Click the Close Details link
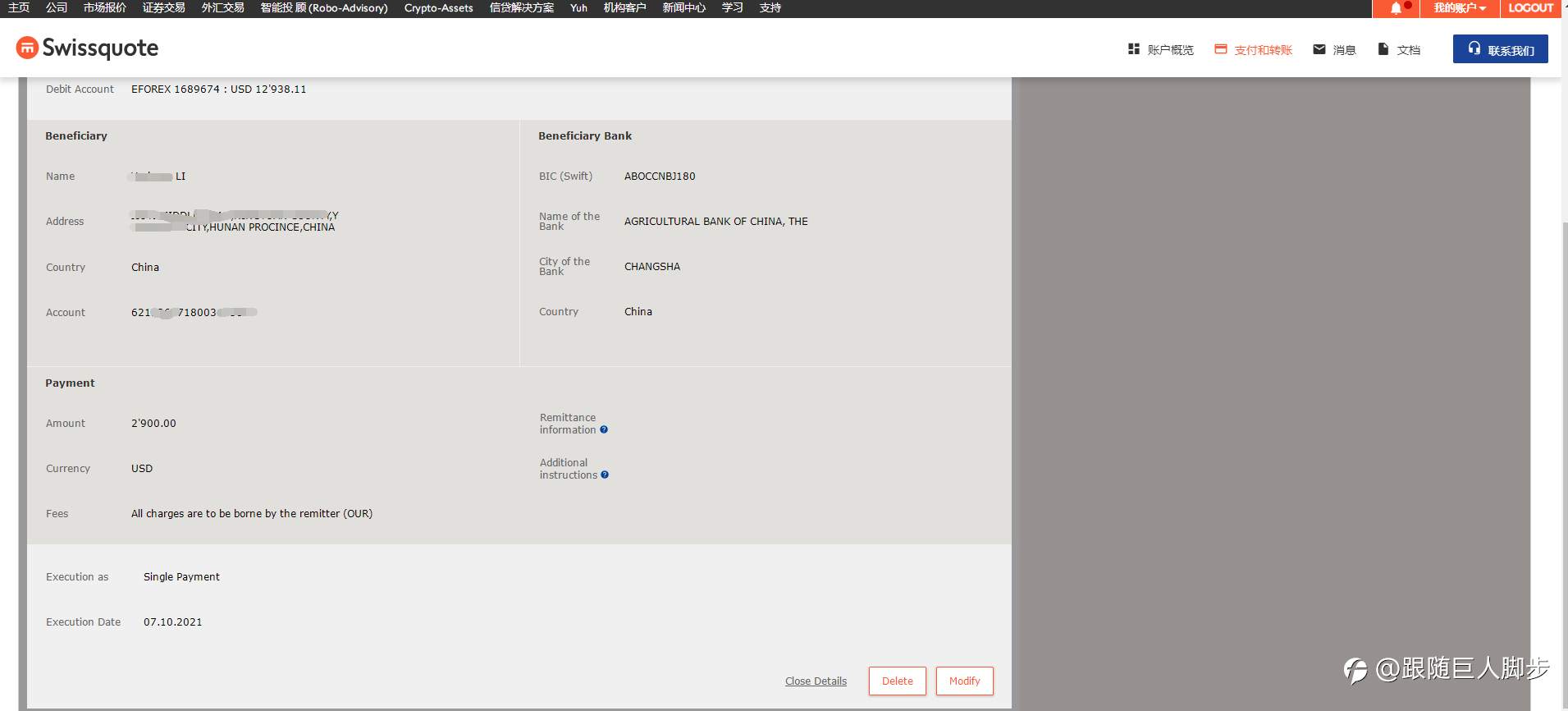 pos(816,681)
